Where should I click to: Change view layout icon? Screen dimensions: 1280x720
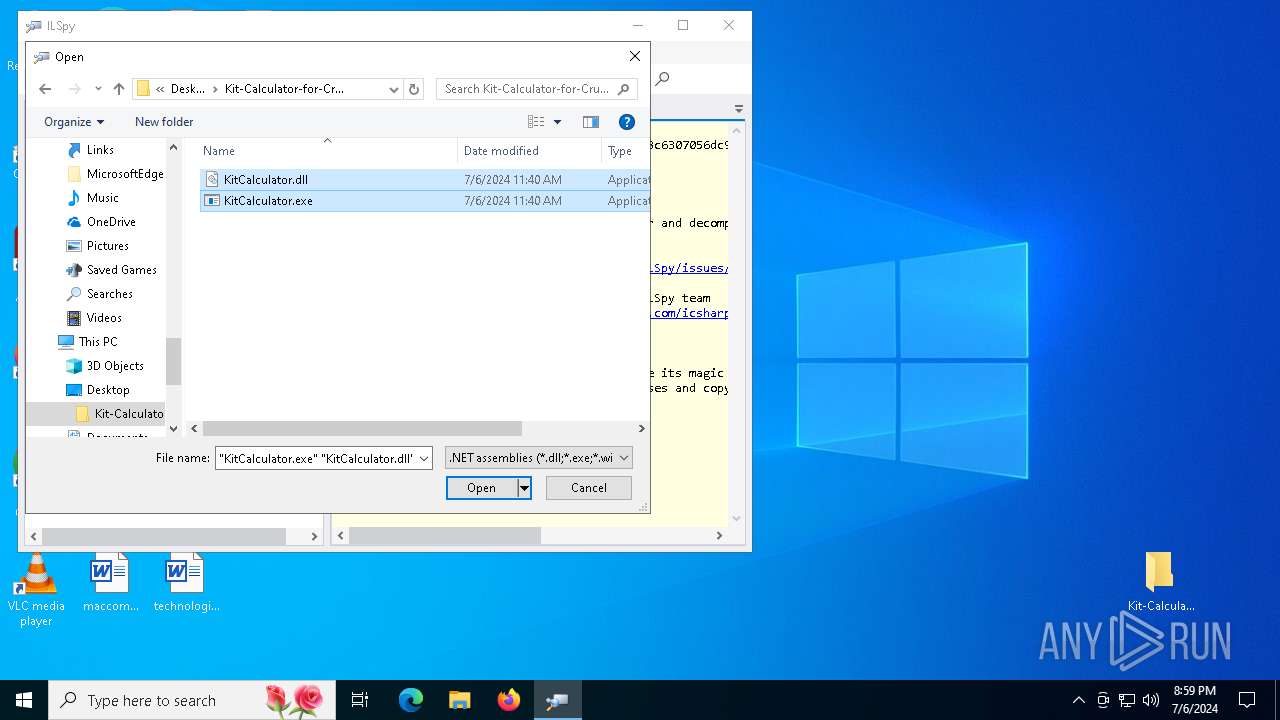pyautogui.click(x=536, y=122)
